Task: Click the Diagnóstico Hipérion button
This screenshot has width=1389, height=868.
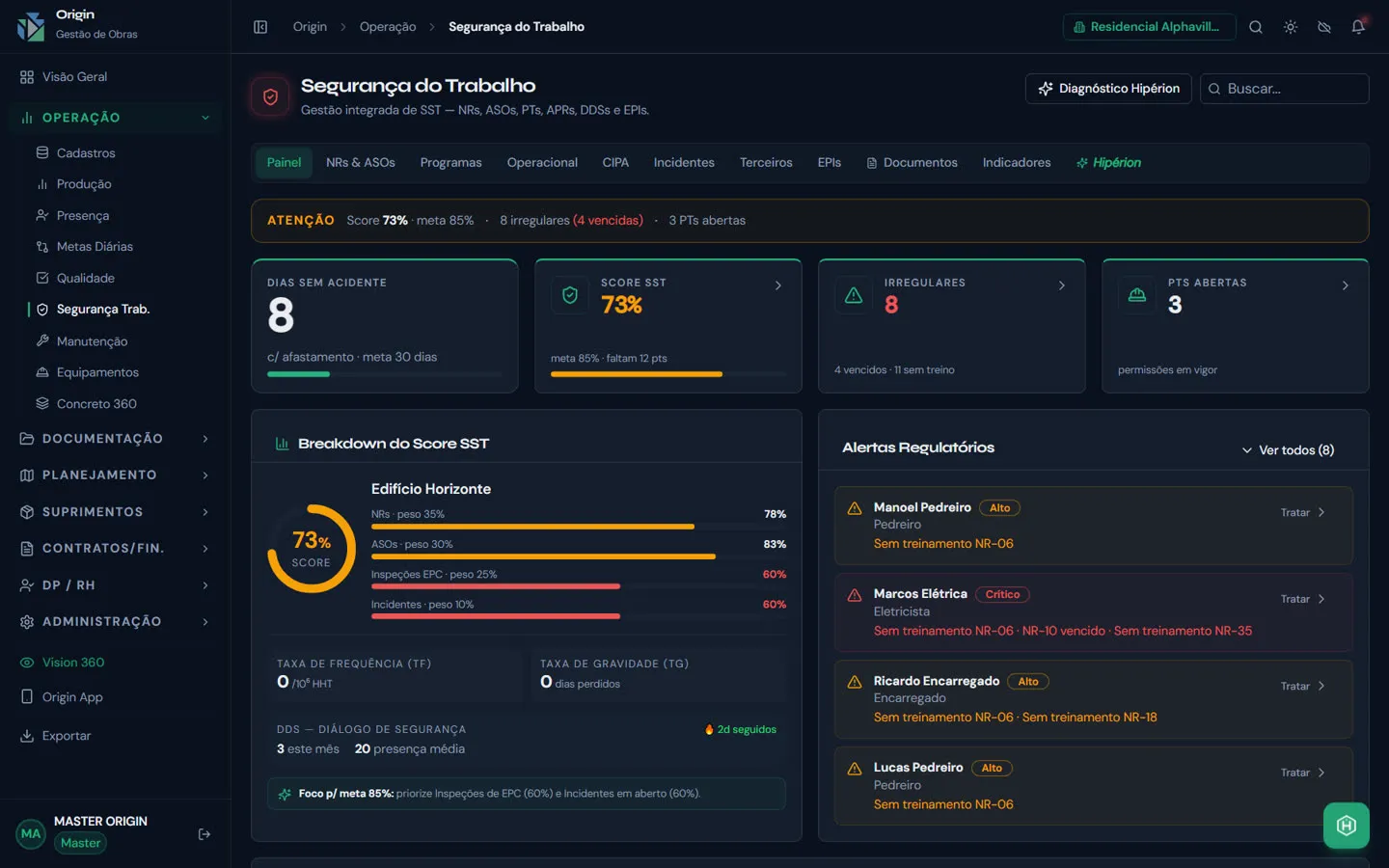Action: (1108, 89)
